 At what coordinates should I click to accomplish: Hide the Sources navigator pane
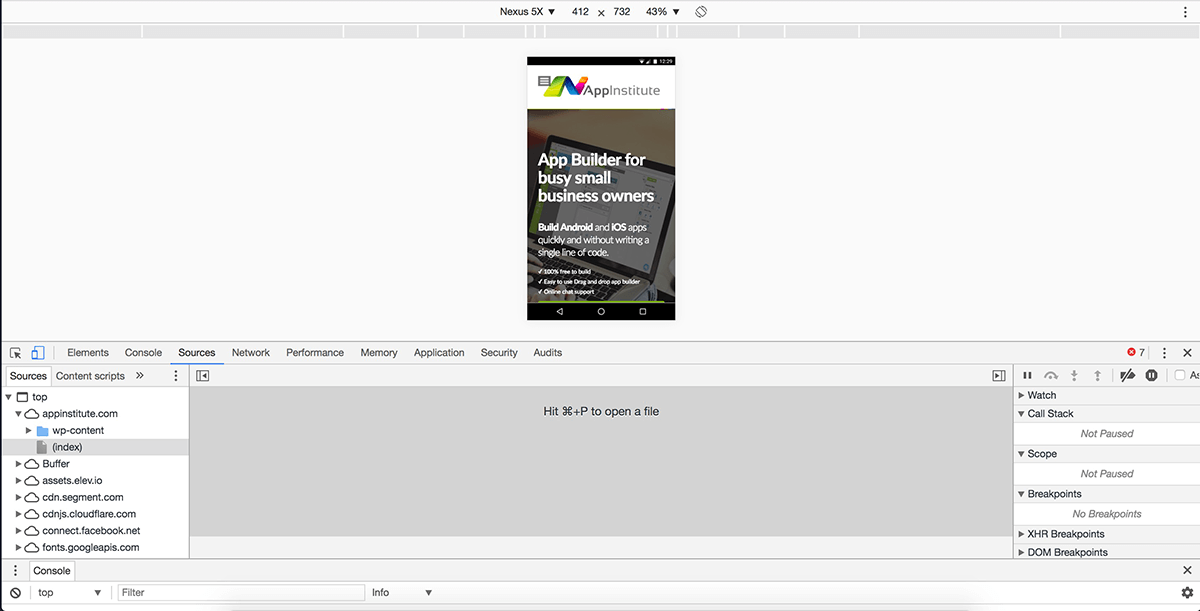[x=202, y=376]
